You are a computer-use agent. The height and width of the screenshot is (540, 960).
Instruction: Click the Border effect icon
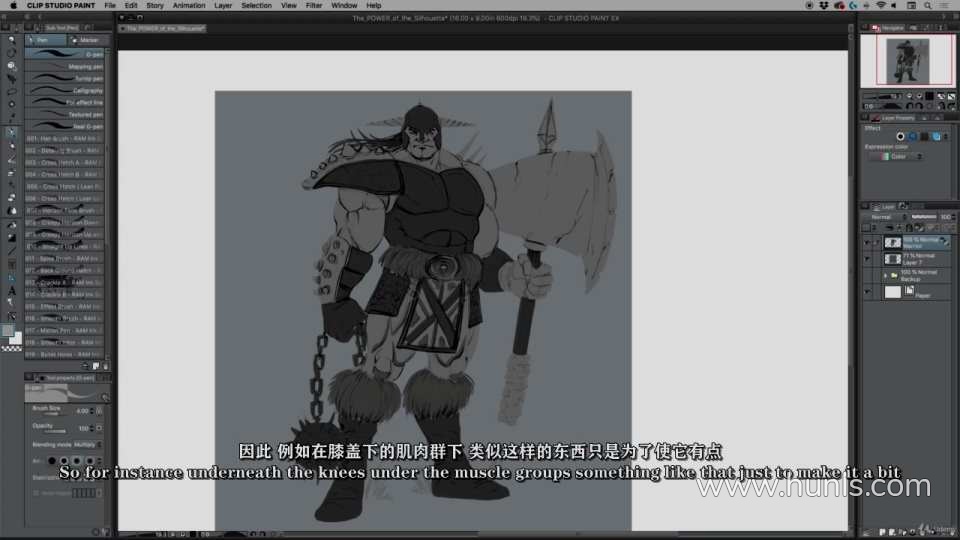(900, 136)
